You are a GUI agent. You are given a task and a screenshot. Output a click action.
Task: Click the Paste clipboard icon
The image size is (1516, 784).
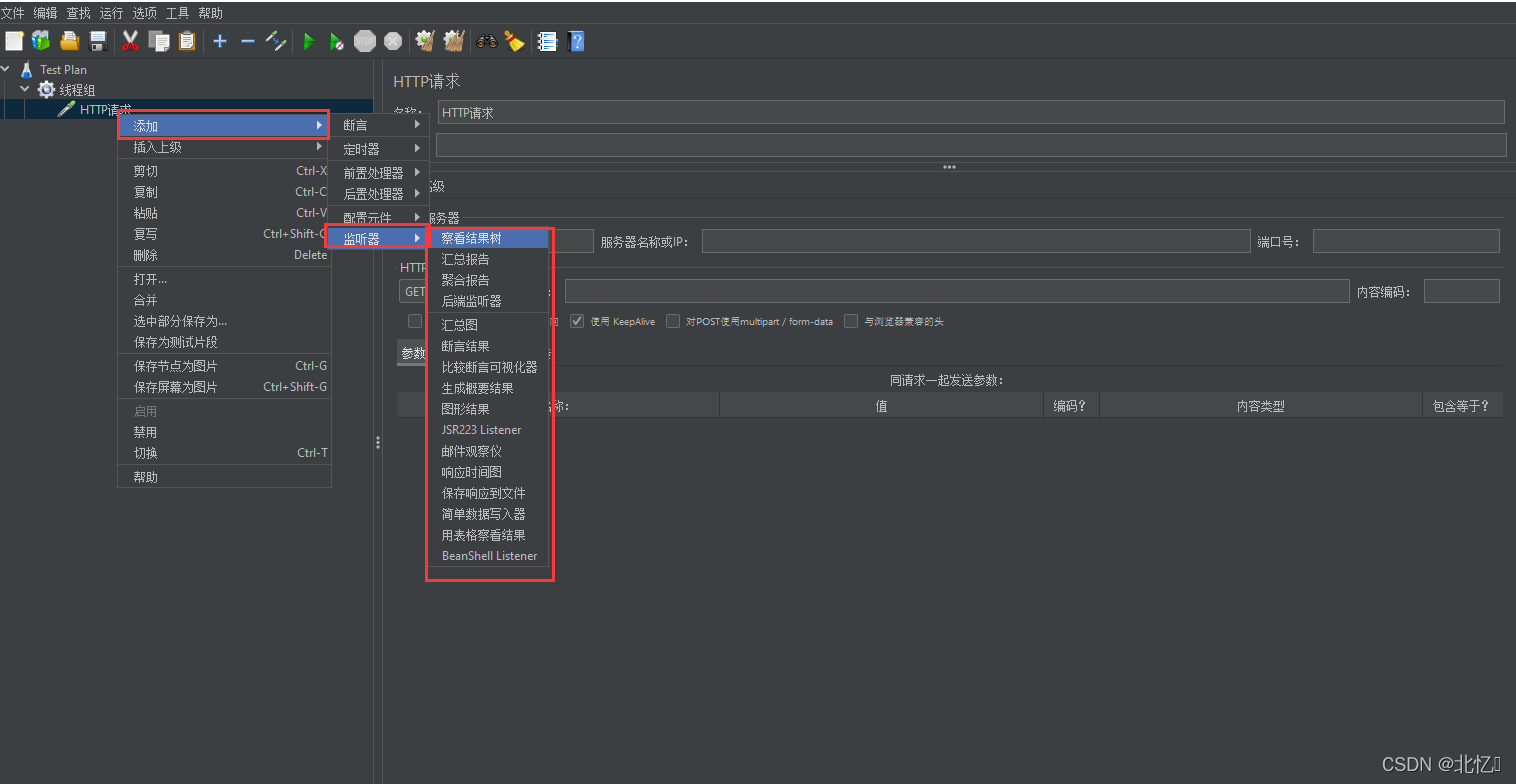point(187,41)
